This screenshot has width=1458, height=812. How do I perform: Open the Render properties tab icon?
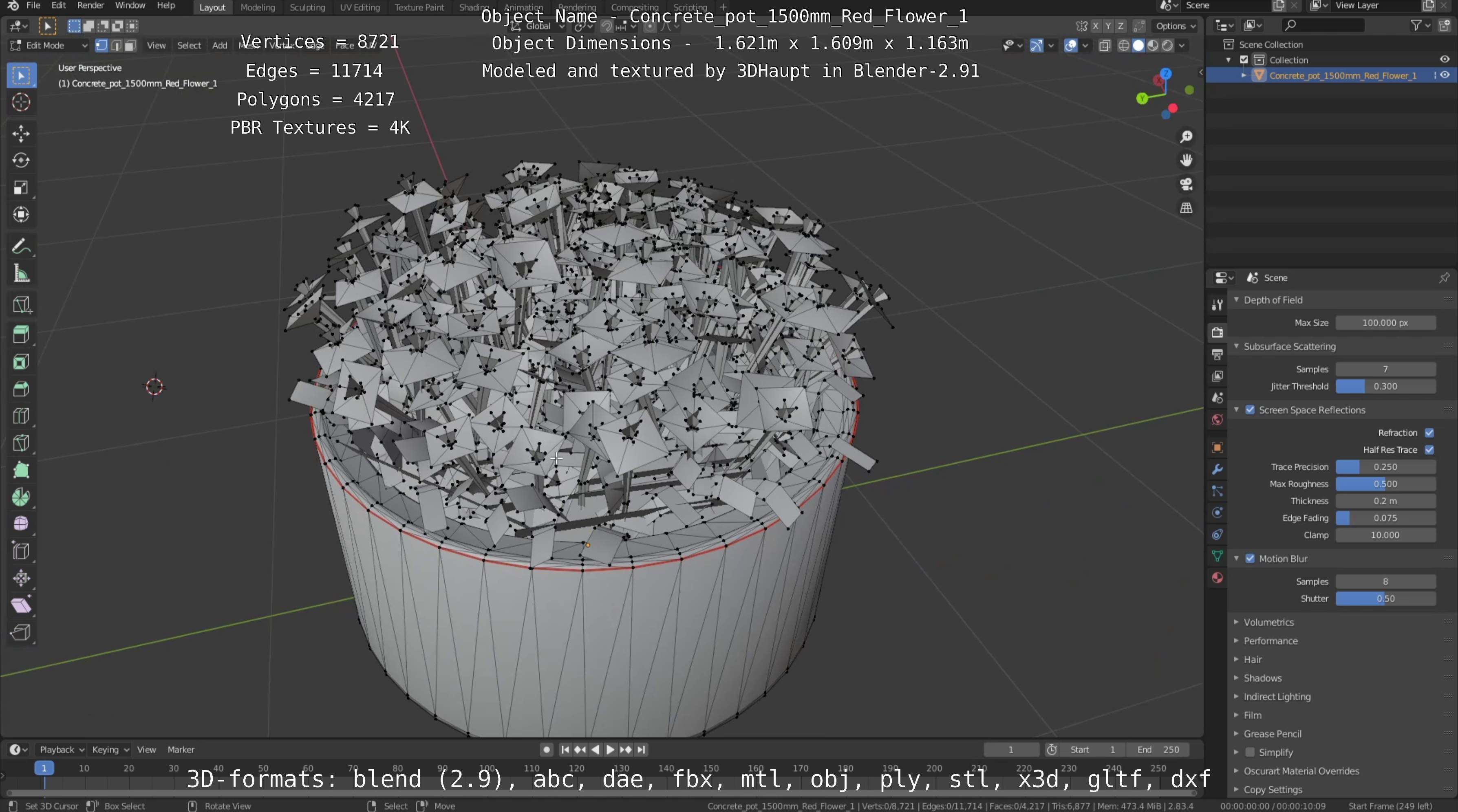click(x=1218, y=333)
